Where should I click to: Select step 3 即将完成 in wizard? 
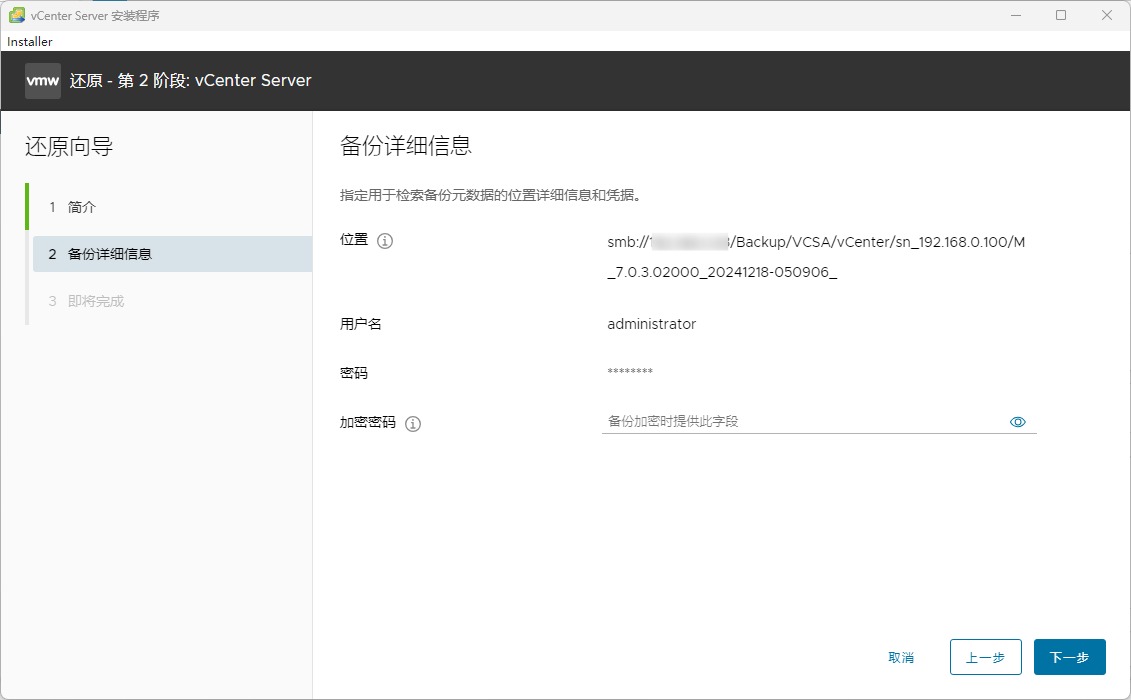[96, 301]
